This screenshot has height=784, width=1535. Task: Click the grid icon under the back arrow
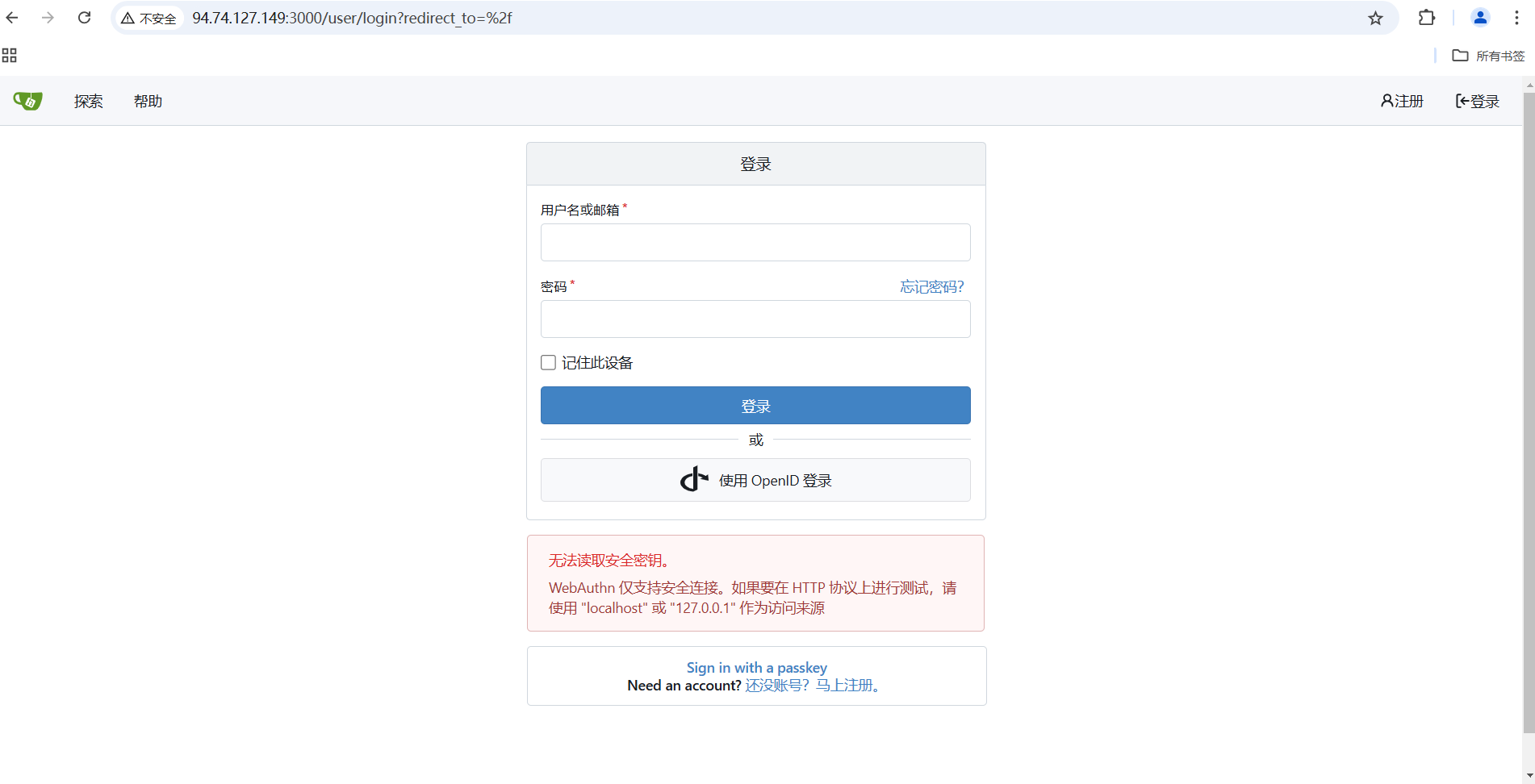click(x=10, y=55)
